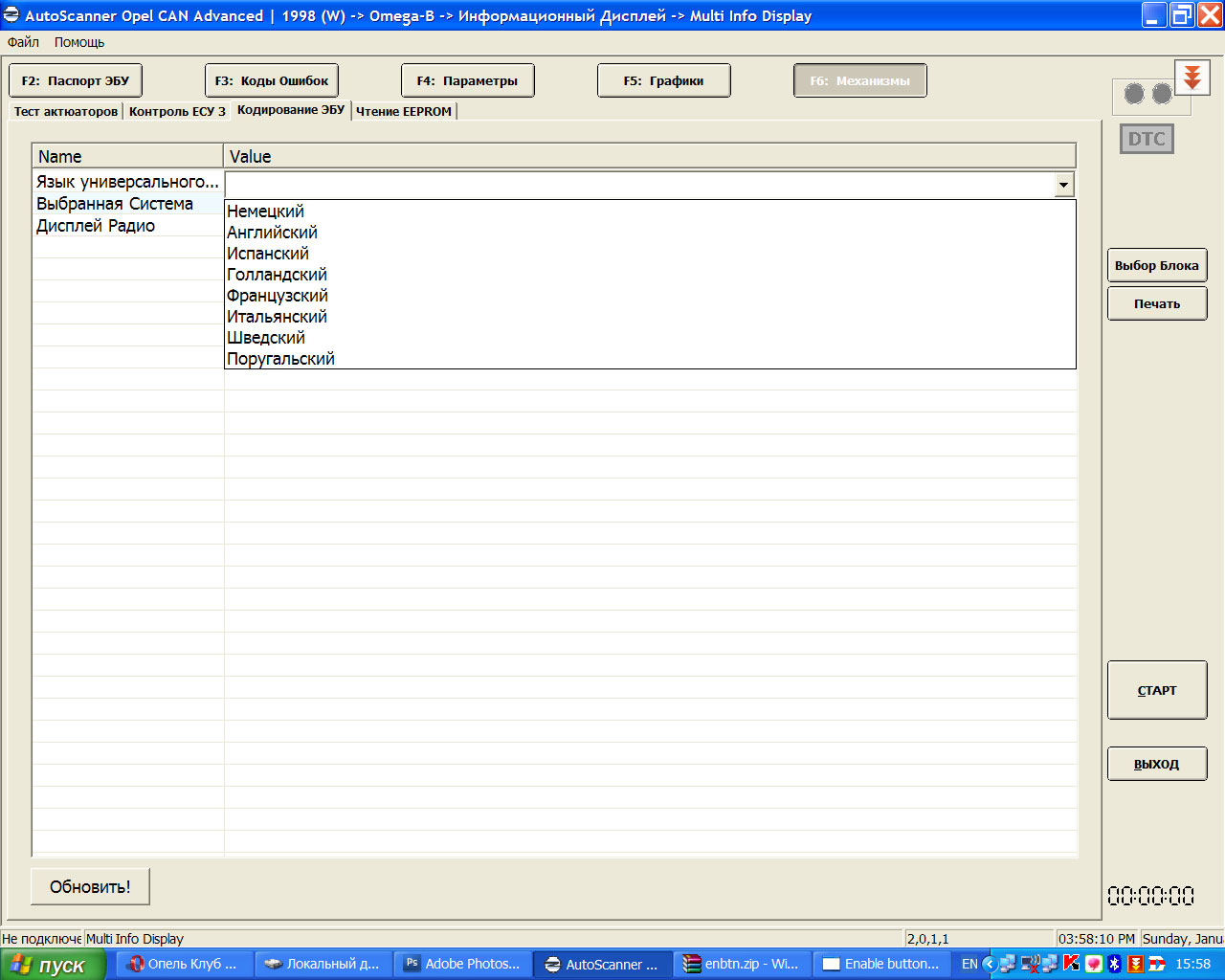Click the 15:58 taskbar clock
The height and width of the screenshot is (980, 1225).
click(1192, 964)
